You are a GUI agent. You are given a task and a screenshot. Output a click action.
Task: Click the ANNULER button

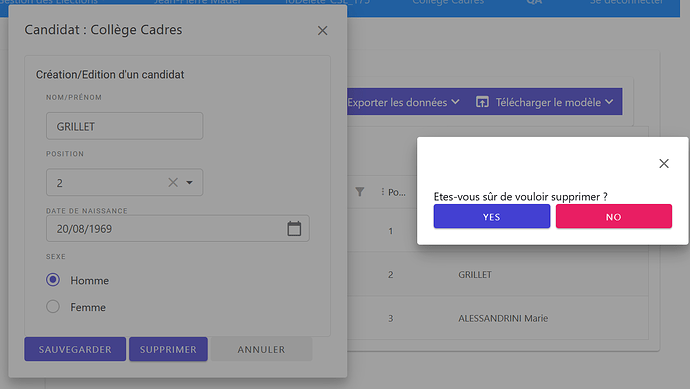pyautogui.click(x=261, y=349)
